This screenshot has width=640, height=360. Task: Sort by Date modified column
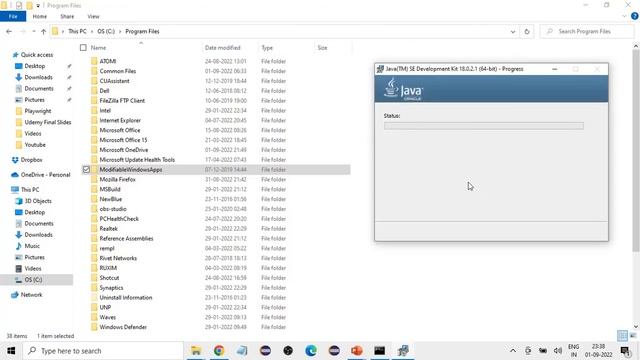pos(222,48)
